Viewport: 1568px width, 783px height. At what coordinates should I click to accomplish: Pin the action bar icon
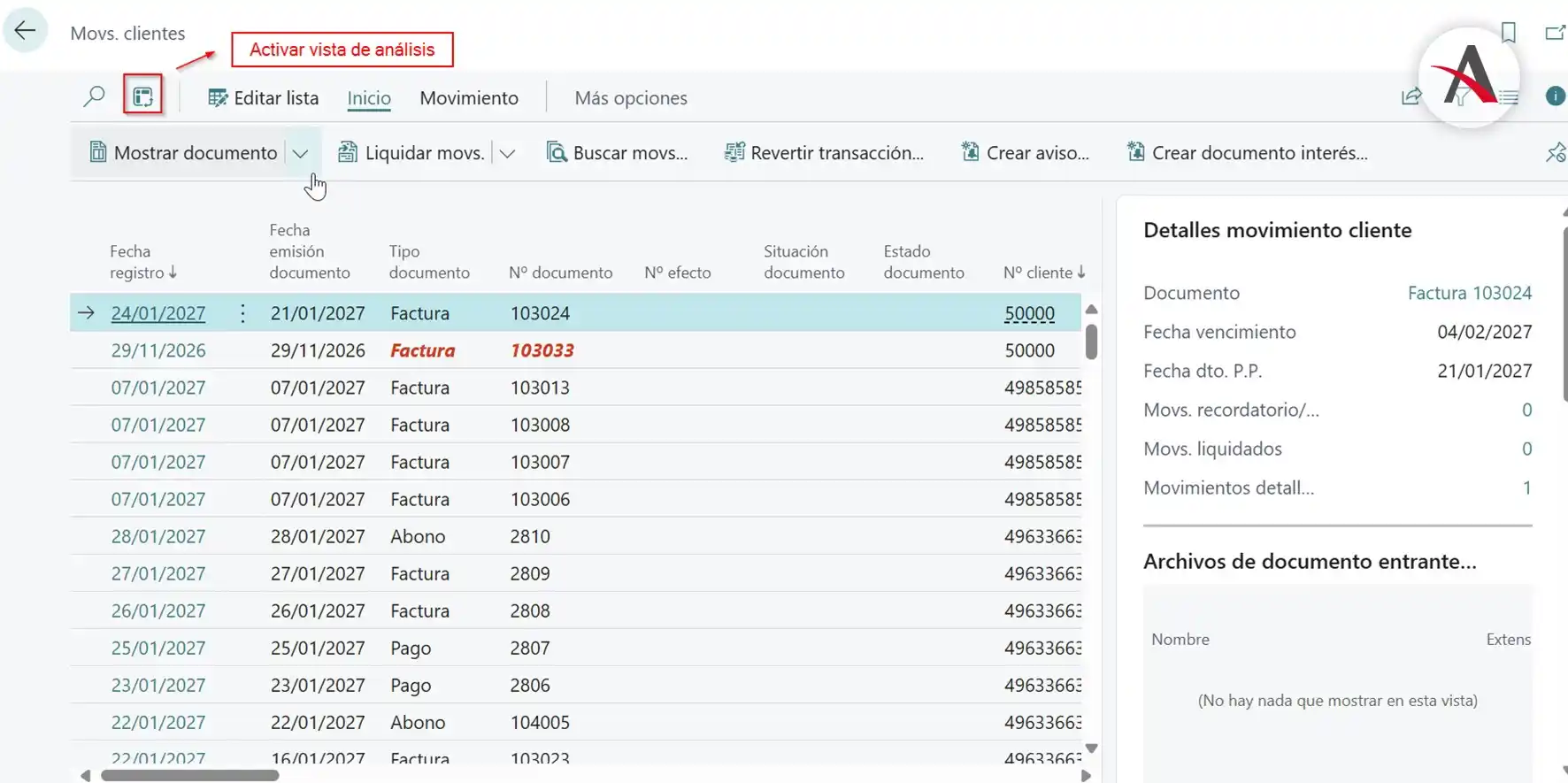(1555, 153)
